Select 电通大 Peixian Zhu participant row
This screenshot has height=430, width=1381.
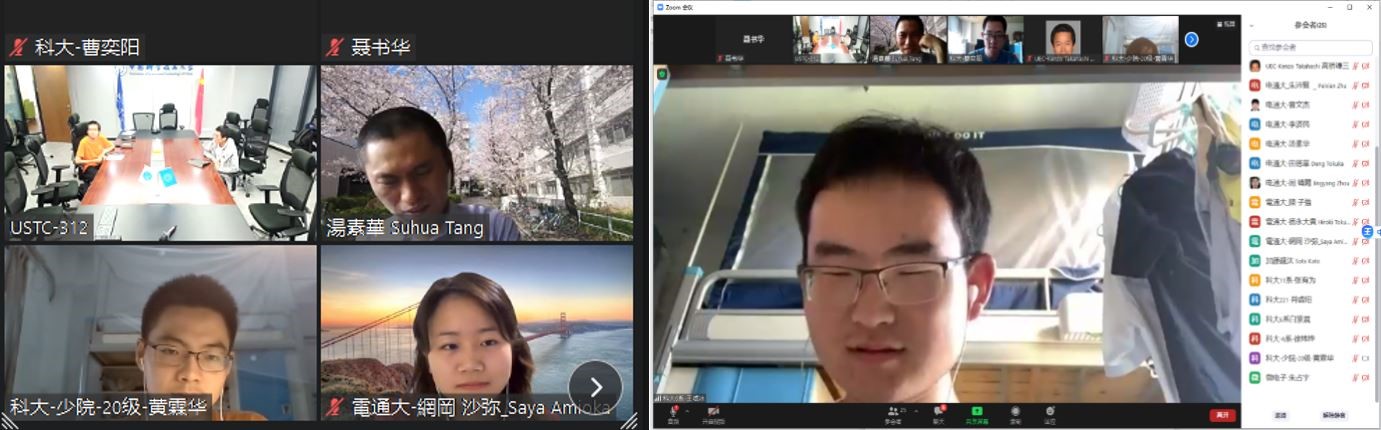1309,85
